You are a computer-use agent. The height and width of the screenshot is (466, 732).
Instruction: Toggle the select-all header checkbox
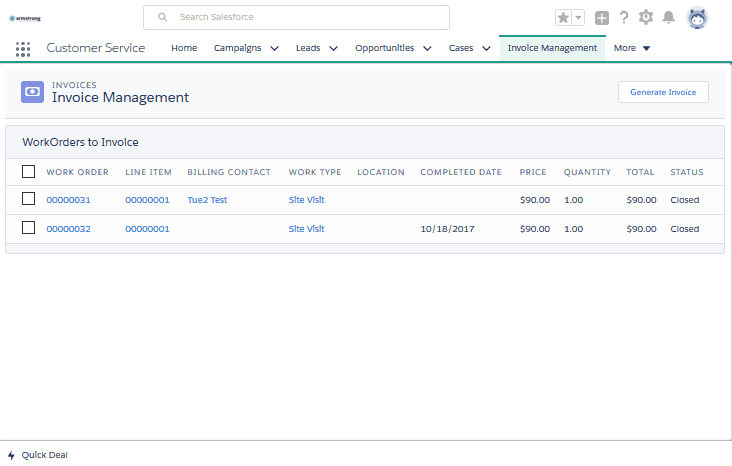point(28,171)
